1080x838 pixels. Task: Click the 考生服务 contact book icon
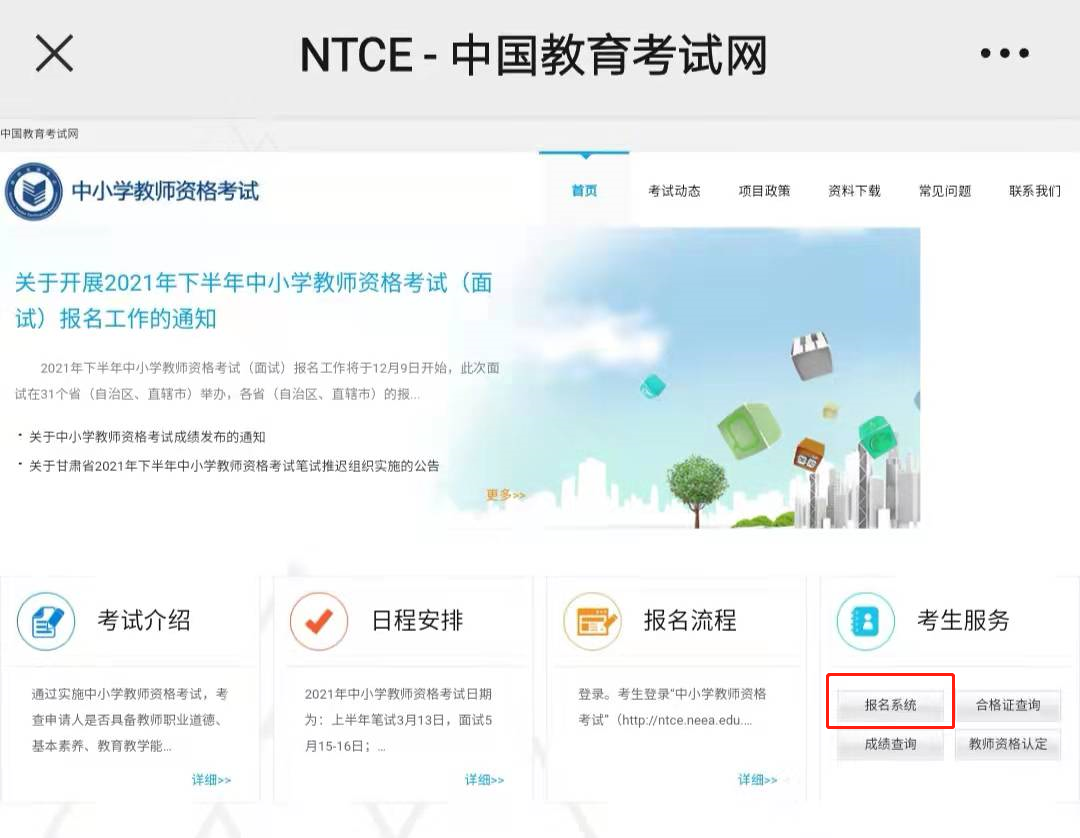[865, 621]
